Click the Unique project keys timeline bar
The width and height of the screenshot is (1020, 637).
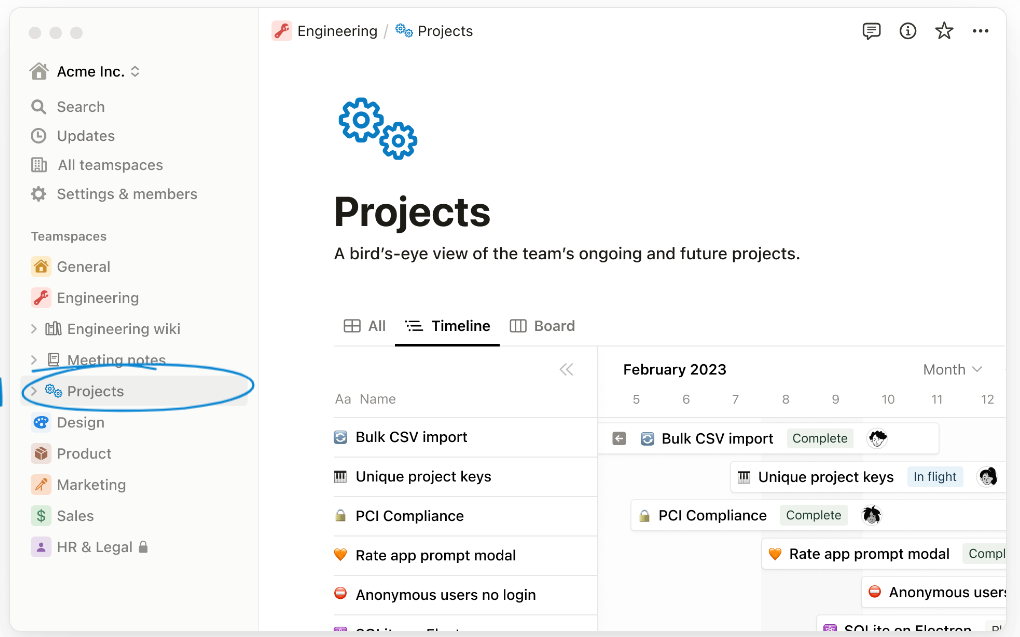[x=868, y=477]
